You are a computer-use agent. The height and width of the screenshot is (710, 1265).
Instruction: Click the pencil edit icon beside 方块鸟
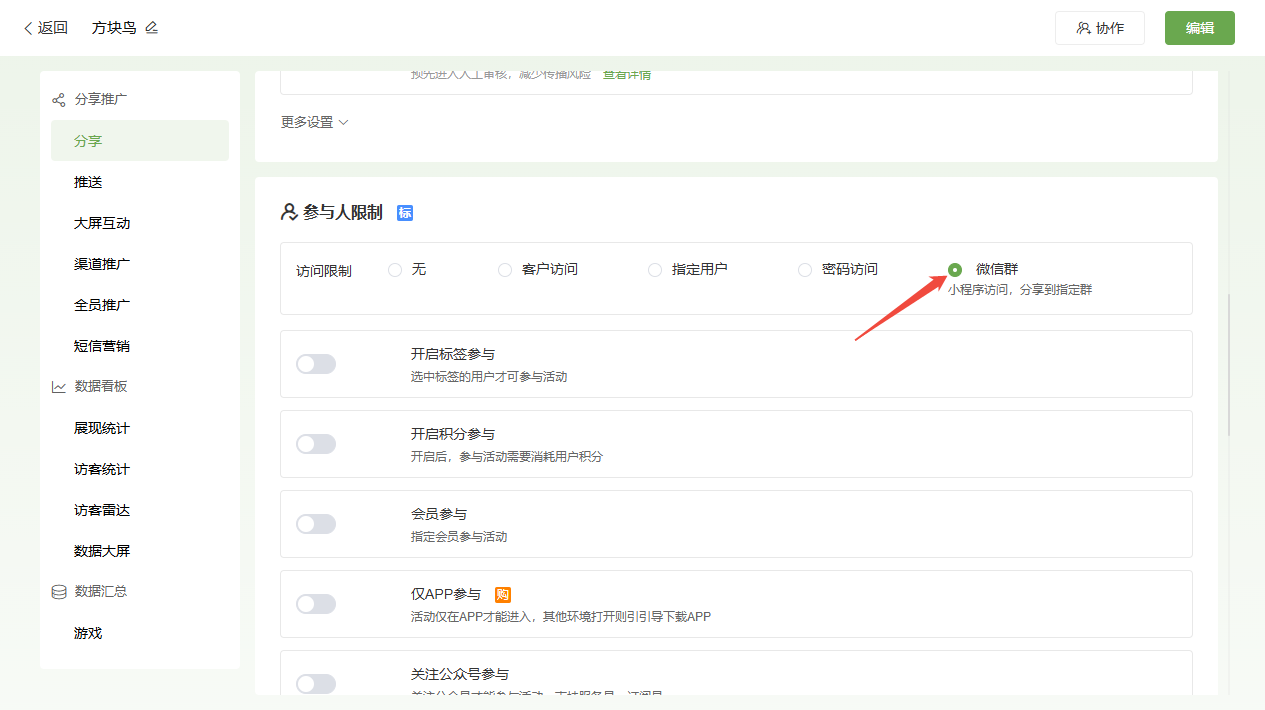click(152, 28)
